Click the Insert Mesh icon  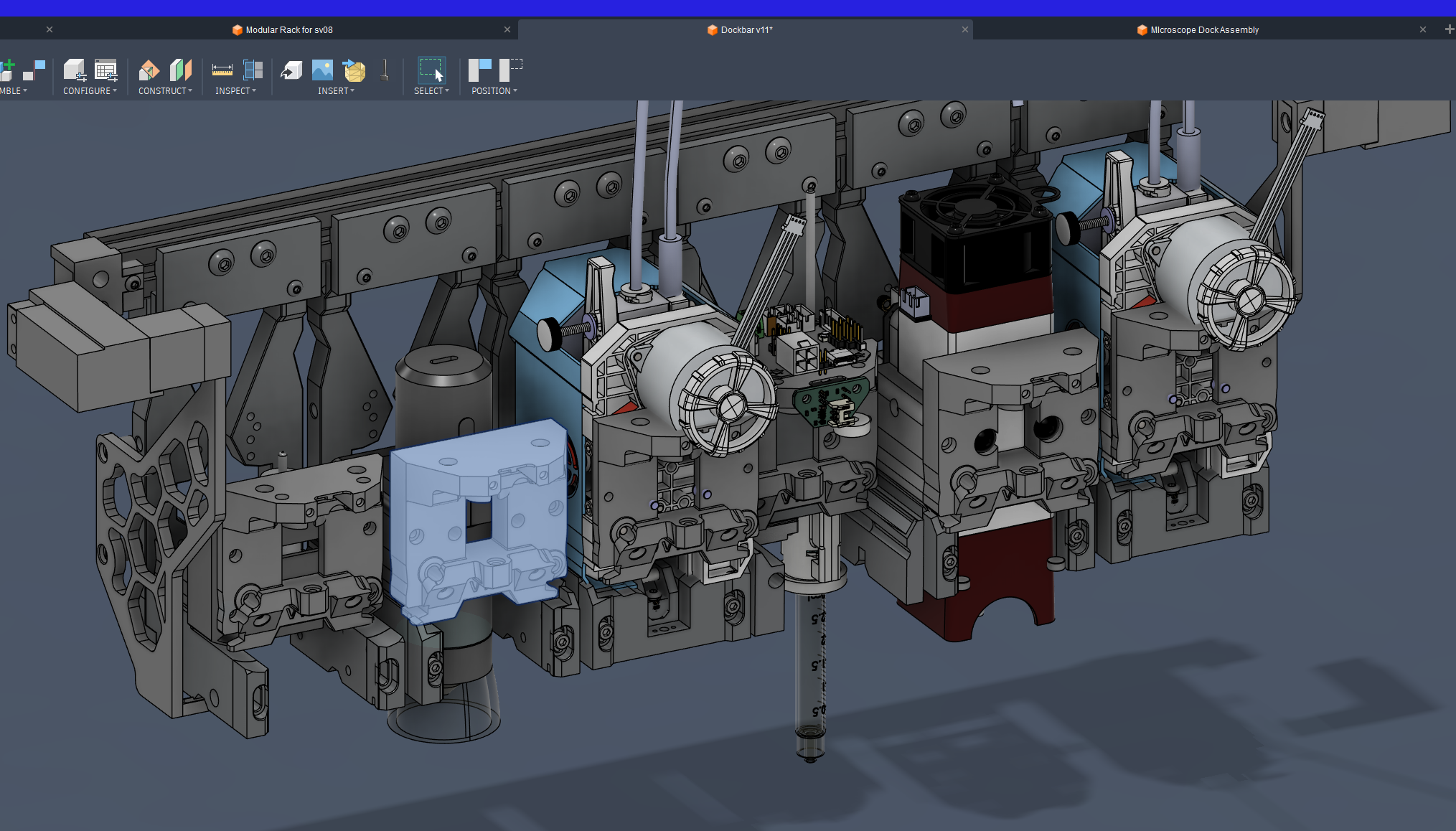pos(354,70)
